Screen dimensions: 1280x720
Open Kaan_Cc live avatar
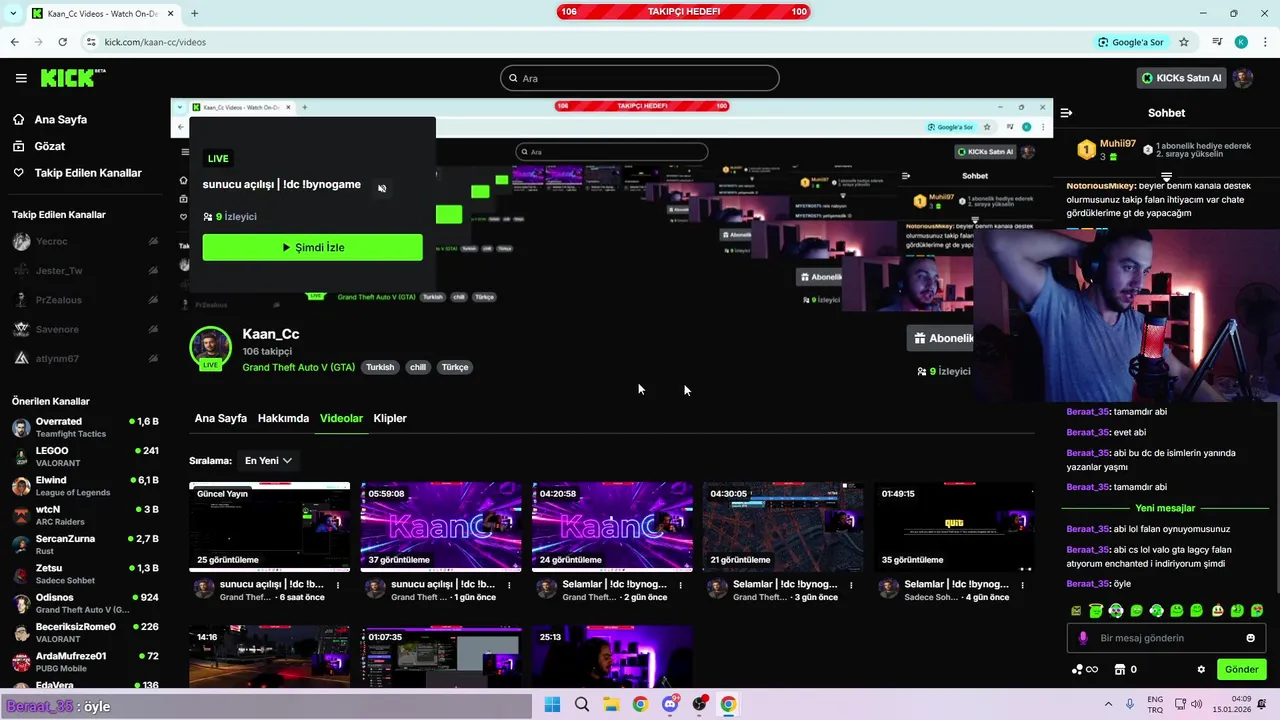coord(210,348)
